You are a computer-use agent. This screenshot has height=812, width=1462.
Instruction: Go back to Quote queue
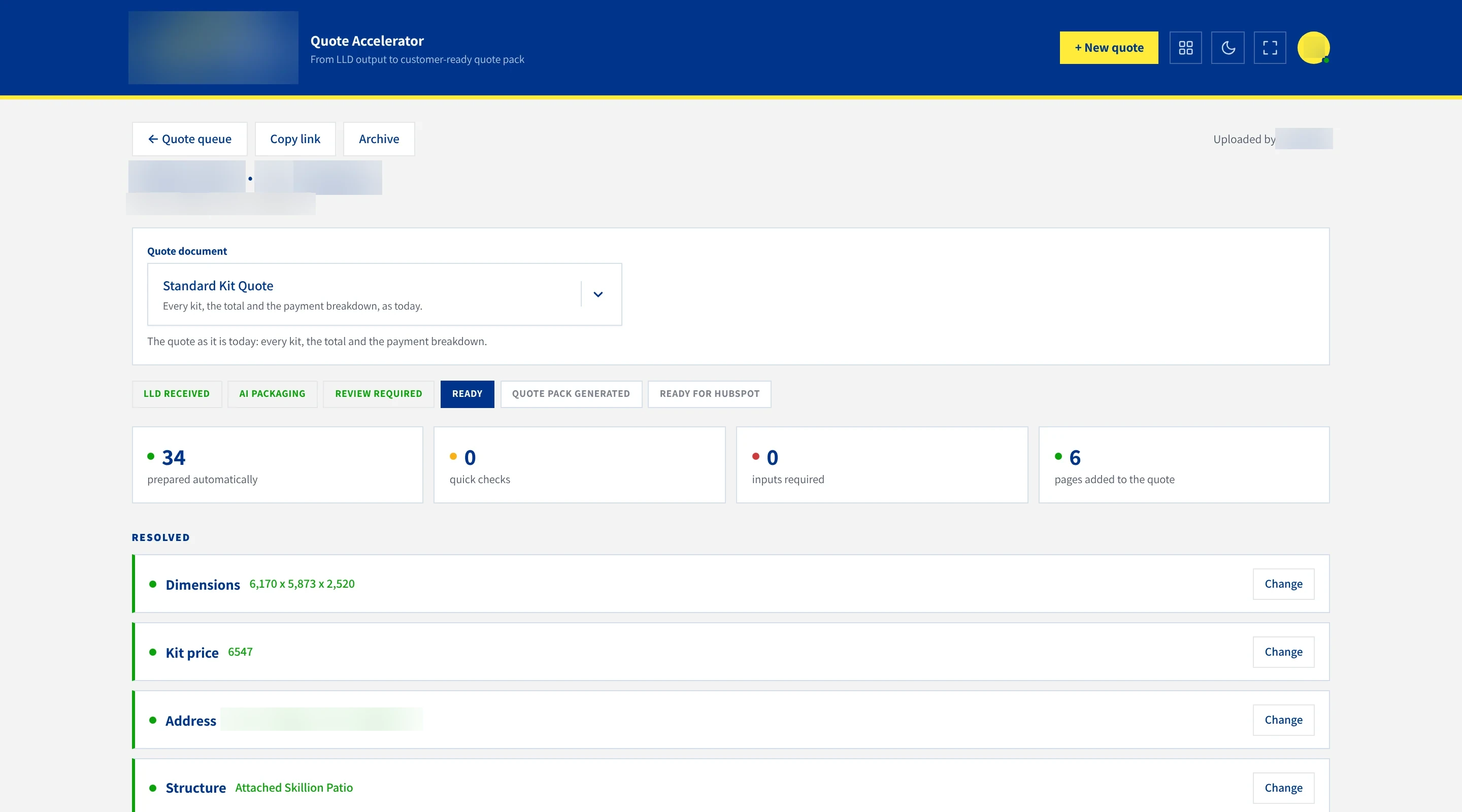coord(189,139)
